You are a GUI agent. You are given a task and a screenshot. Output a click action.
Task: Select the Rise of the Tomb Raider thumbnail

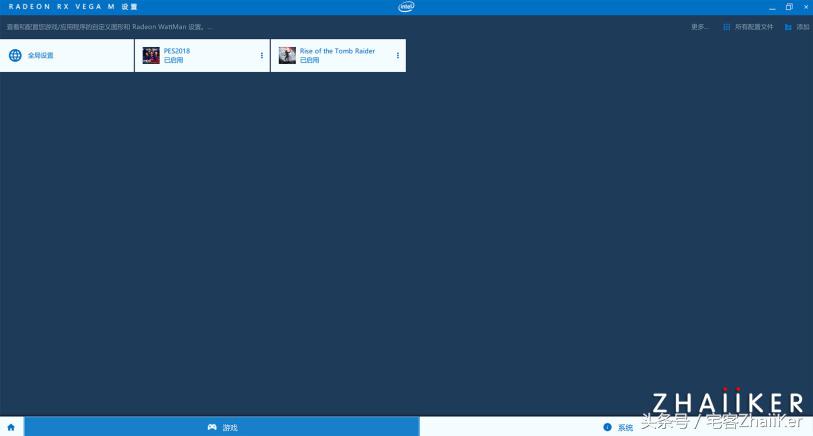[287, 55]
